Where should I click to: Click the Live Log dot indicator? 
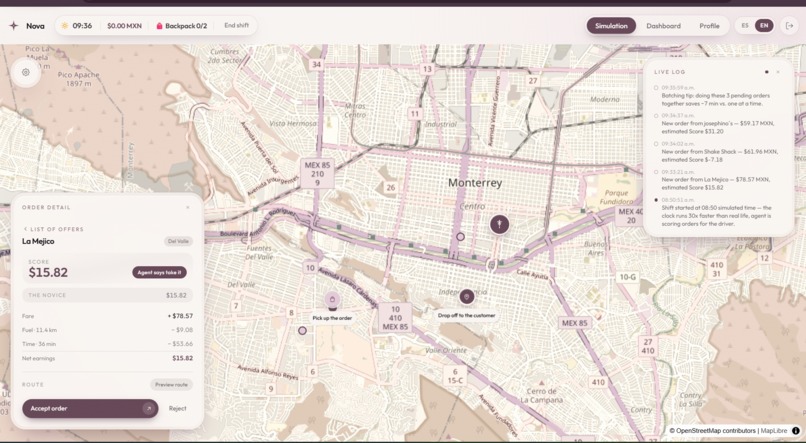767,72
